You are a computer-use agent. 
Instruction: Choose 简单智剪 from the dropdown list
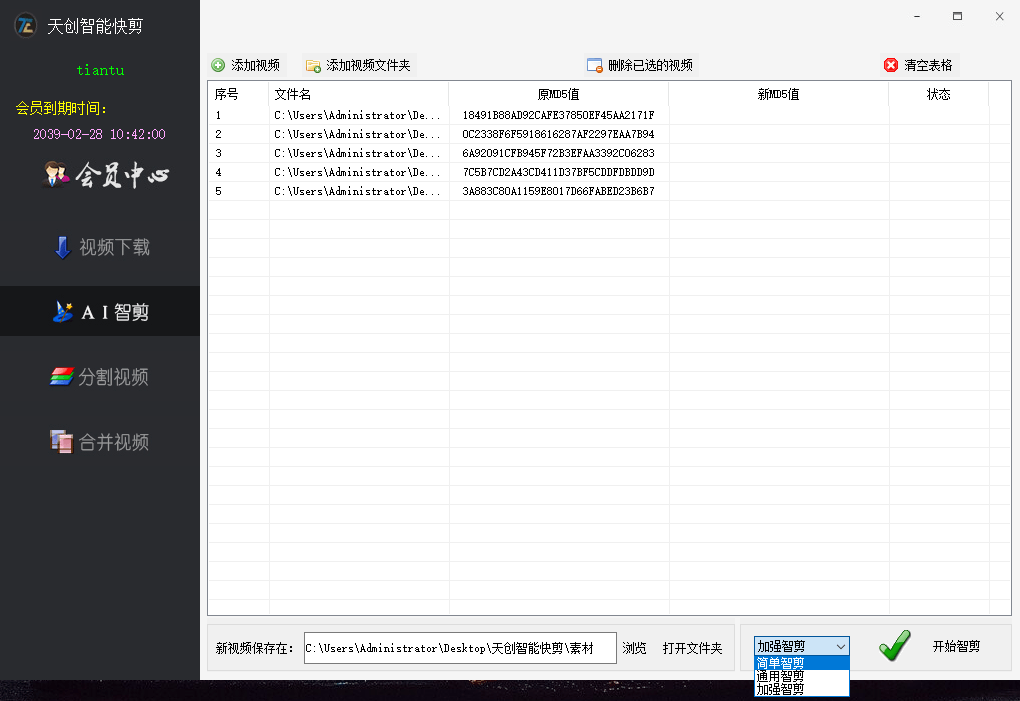(801, 663)
